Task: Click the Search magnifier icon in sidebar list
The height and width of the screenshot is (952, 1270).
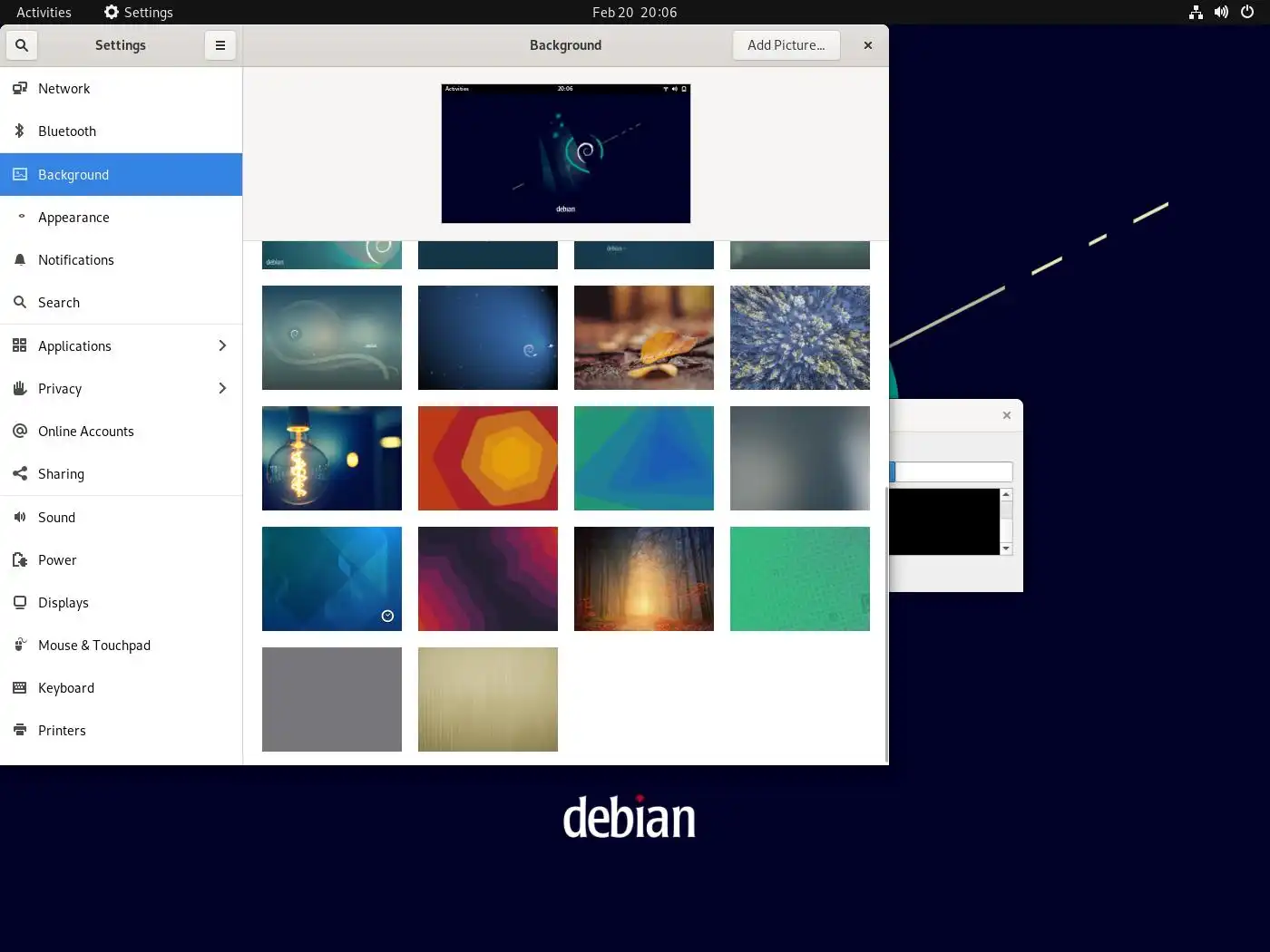Action: coord(20,303)
